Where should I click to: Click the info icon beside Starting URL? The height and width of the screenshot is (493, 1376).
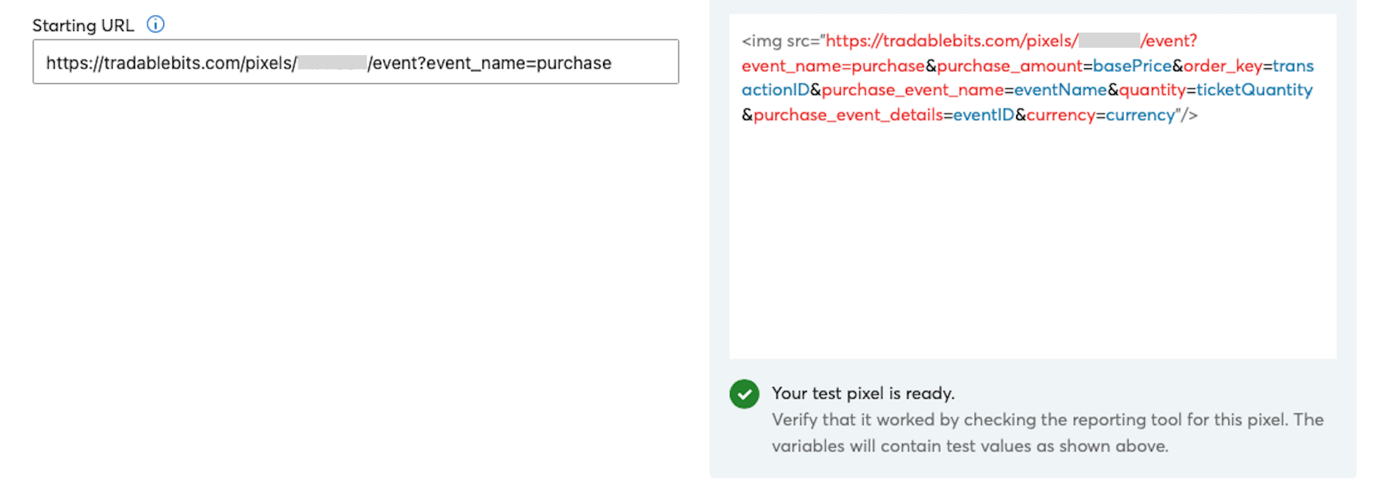[x=155, y=24]
